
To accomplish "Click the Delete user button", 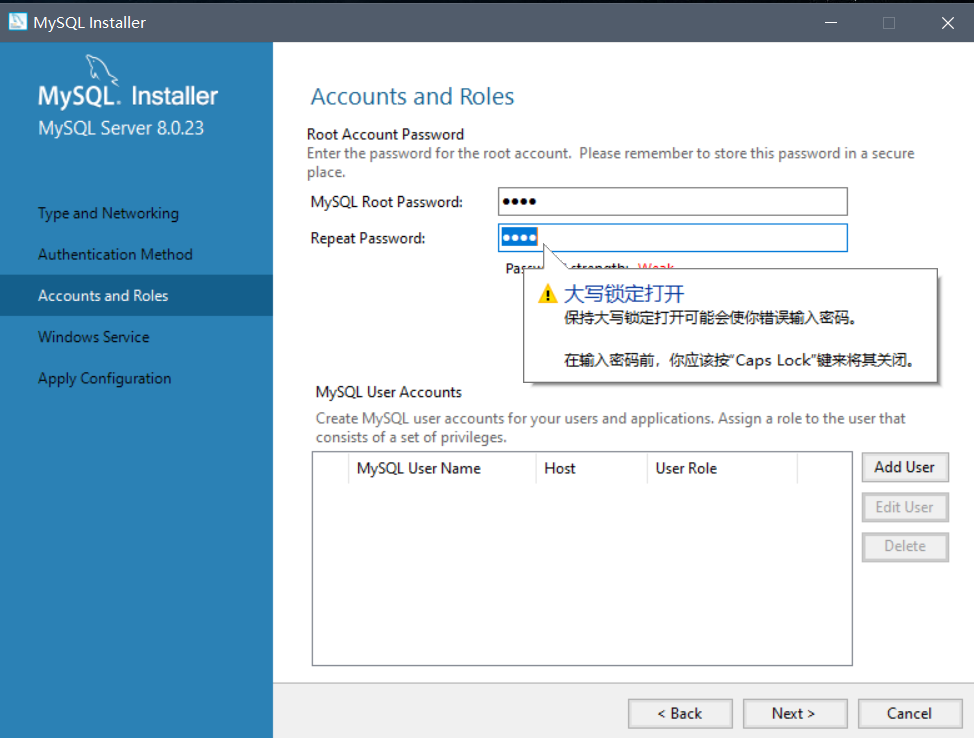I will (x=904, y=547).
